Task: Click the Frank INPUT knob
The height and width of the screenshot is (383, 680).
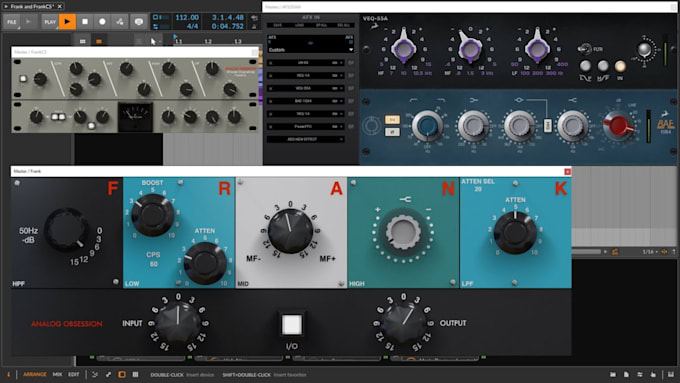Action: [x=178, y=324]
